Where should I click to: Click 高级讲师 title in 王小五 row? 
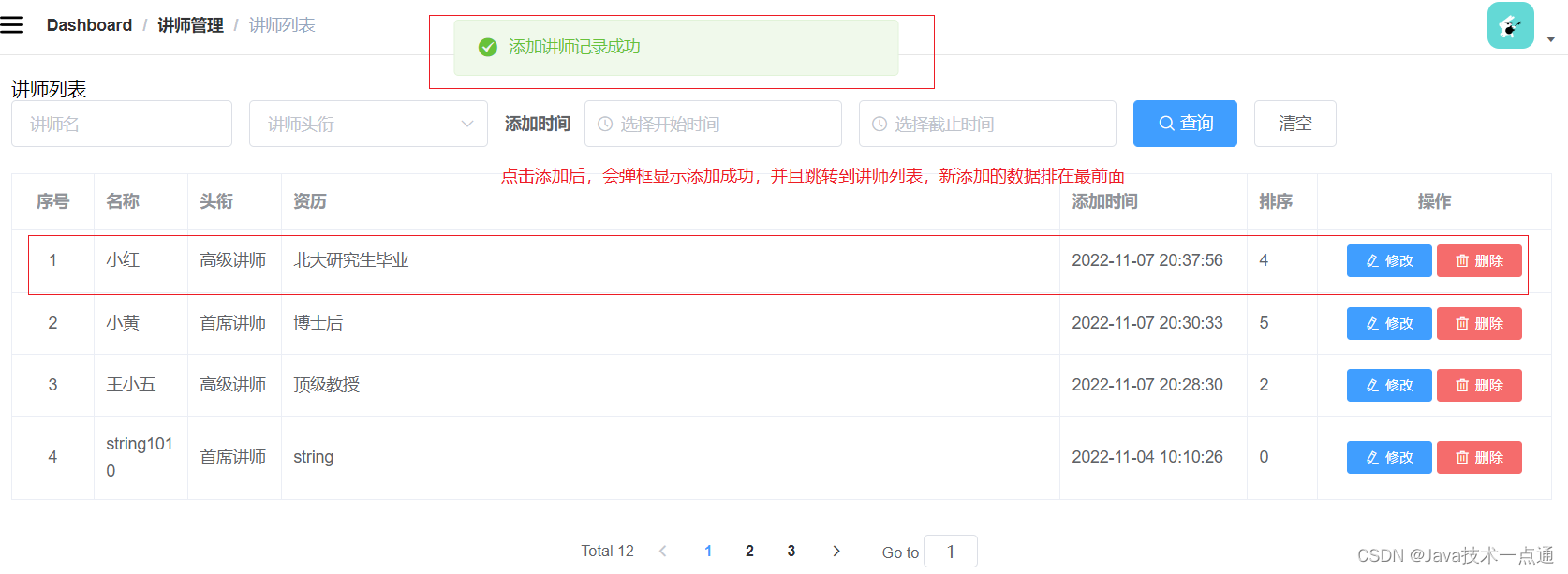click(233, 385)
